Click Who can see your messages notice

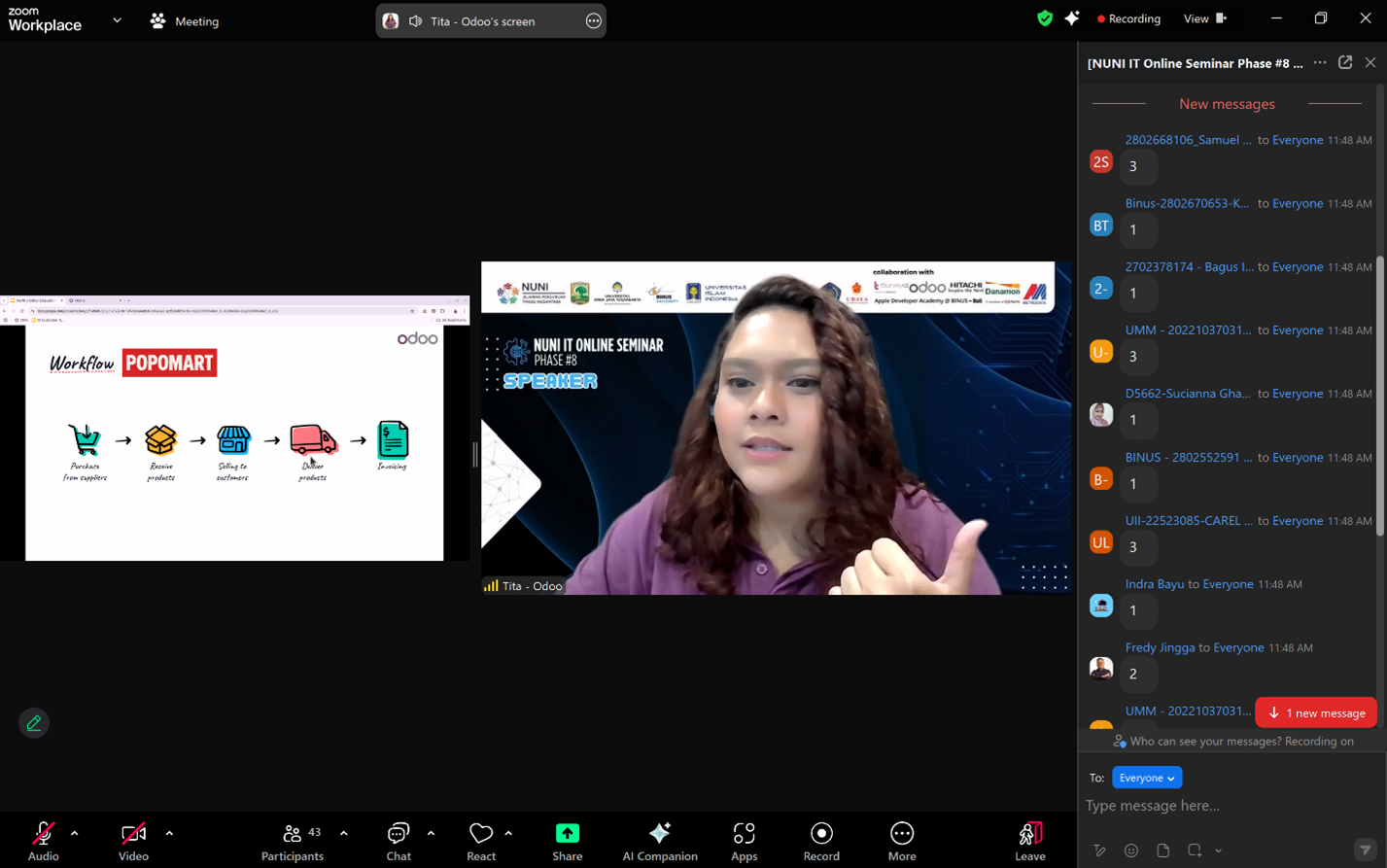(x=1233, y=741)
